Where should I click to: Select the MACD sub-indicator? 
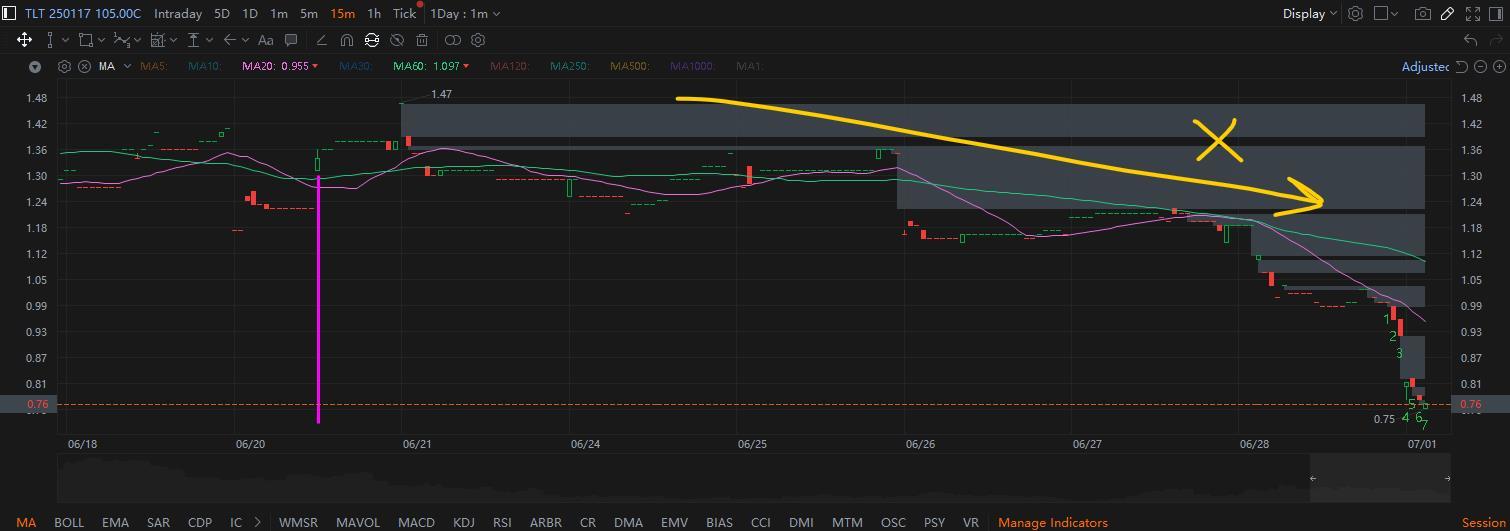416,522
